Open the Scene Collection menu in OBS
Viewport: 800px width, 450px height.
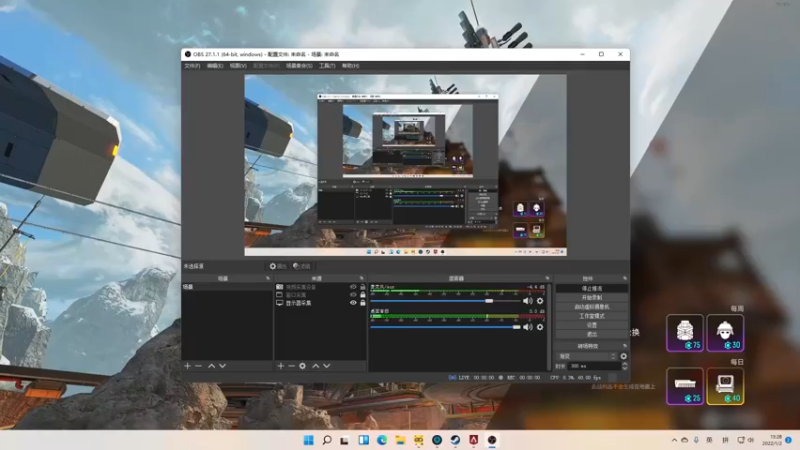(299, 66)
